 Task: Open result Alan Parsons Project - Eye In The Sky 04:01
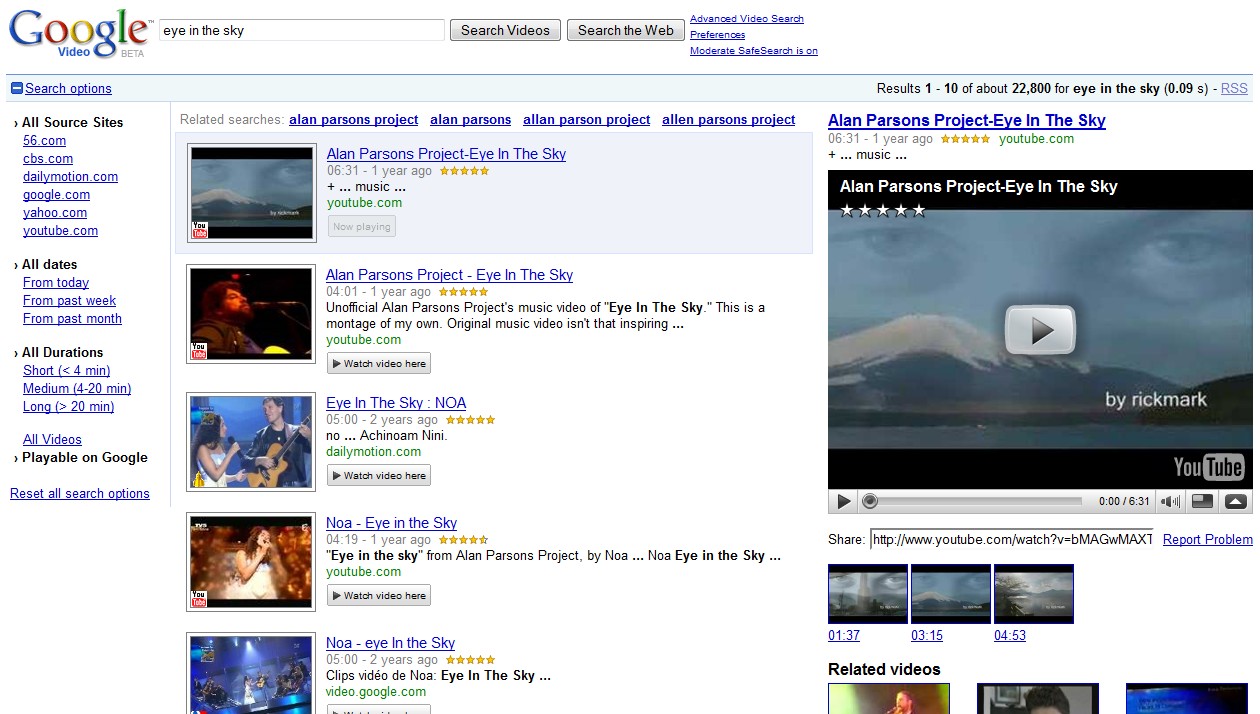point(449,275)
